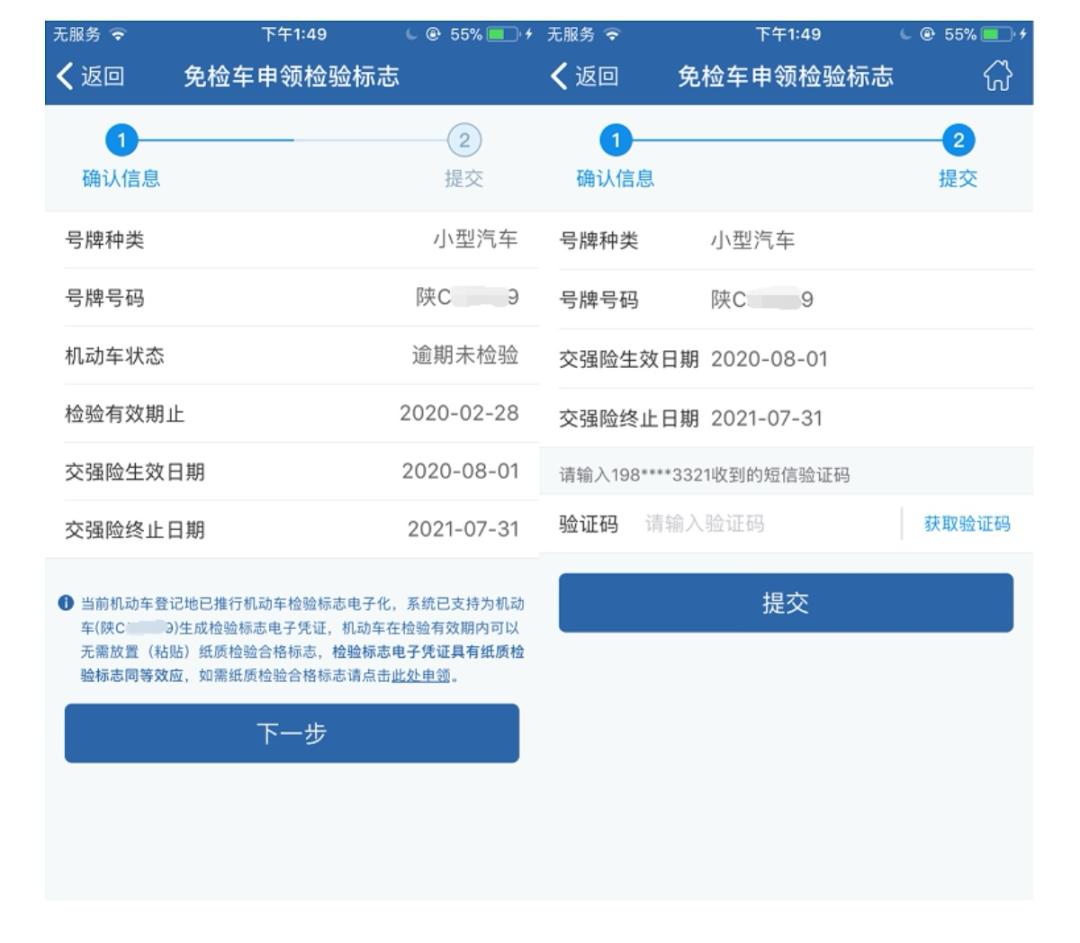Tap the blue info icon beside the notice text
The image size is (1080, 943).
[67, 603]
